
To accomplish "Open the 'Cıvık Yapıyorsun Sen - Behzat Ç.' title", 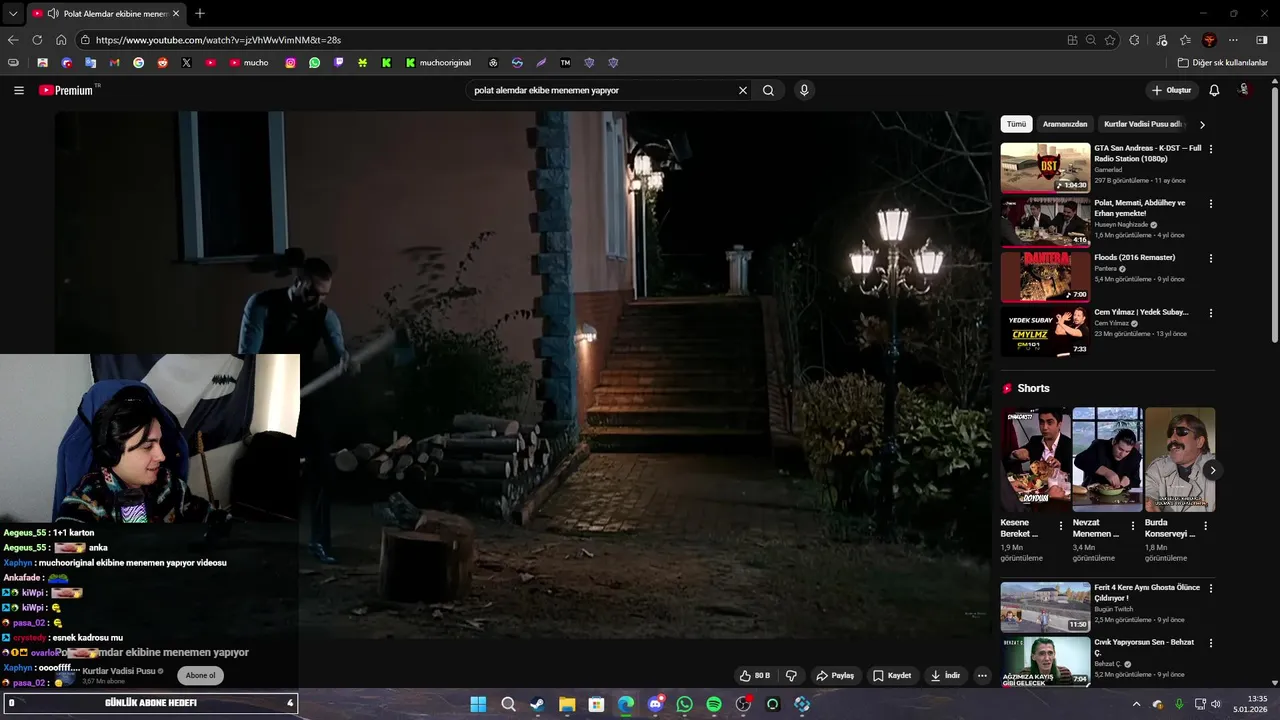I will (1144, 647).
